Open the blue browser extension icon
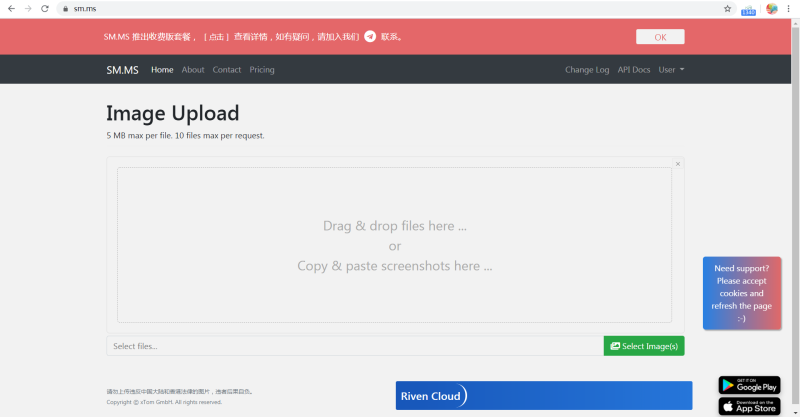This screenshot has width=800, height=417. 748,10
